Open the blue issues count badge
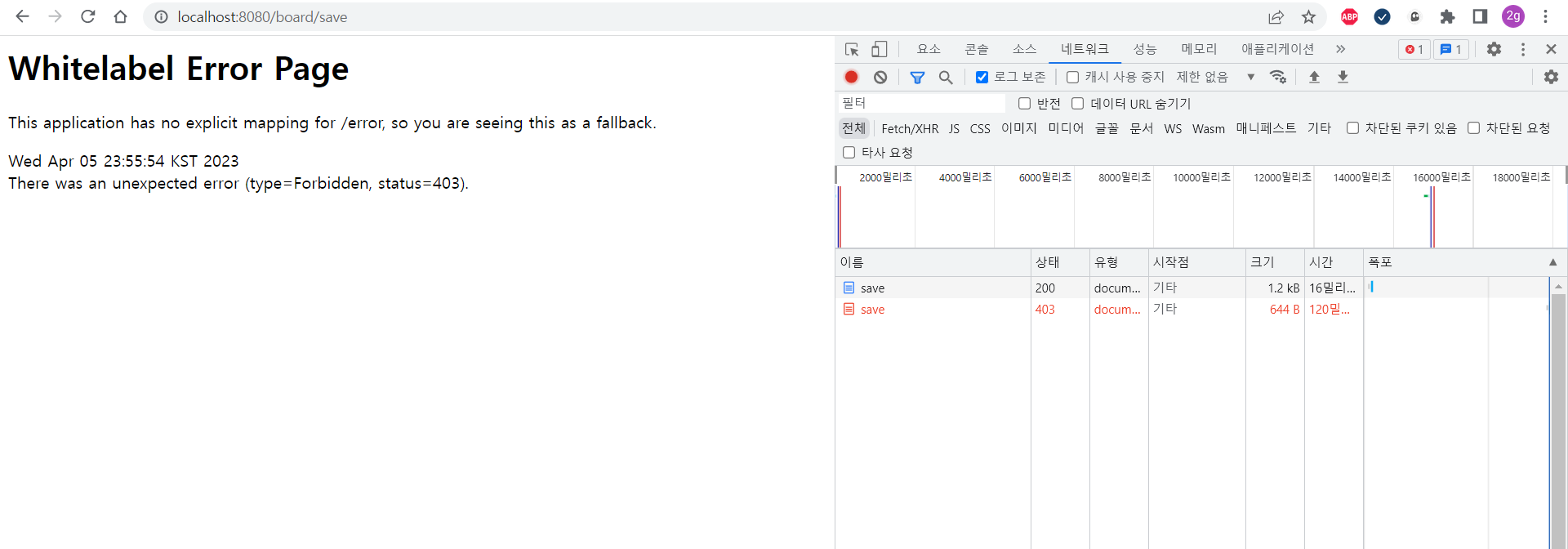This screenshot has width=1568, height=549. tap(1451, 49)
